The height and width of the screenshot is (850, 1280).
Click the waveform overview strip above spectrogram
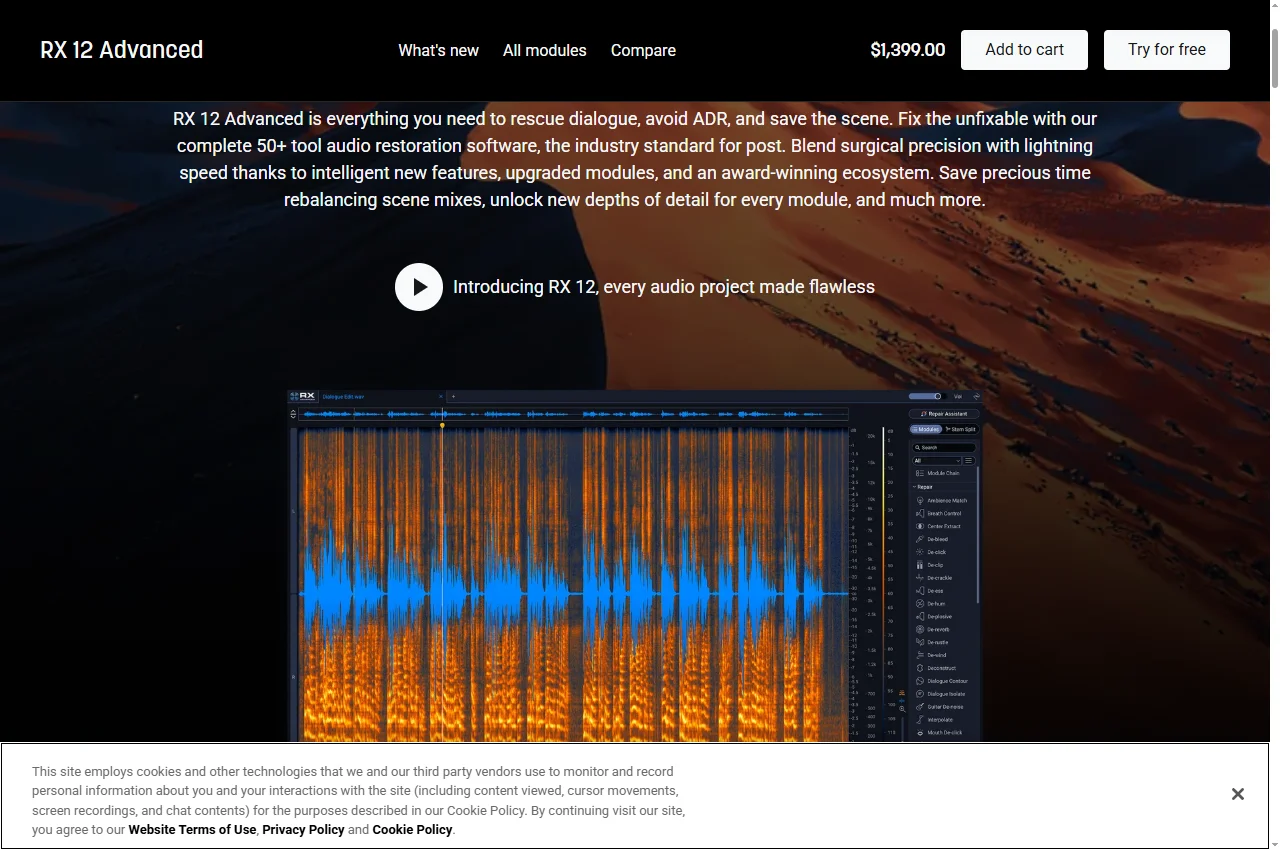pos(575,414)
